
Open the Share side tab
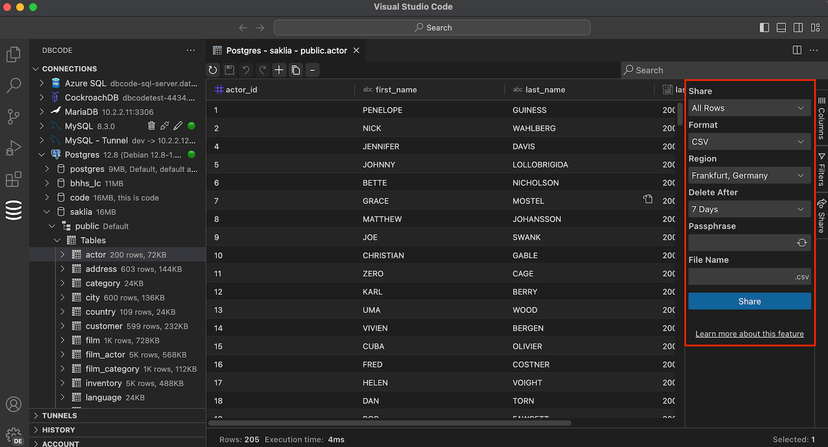click(x=821, y=217)
